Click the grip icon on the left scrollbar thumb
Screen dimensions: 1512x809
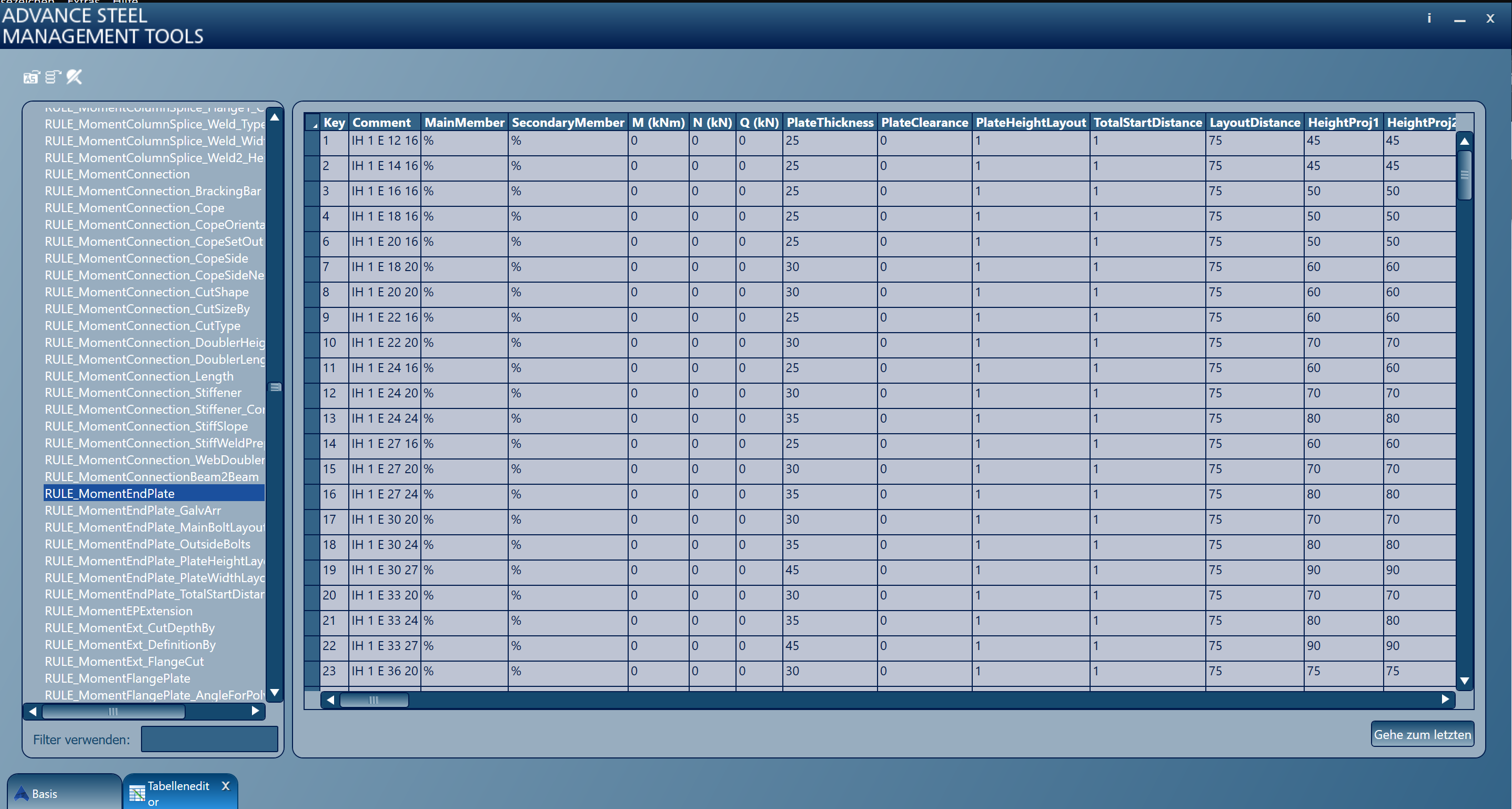(x=276, y=387)
